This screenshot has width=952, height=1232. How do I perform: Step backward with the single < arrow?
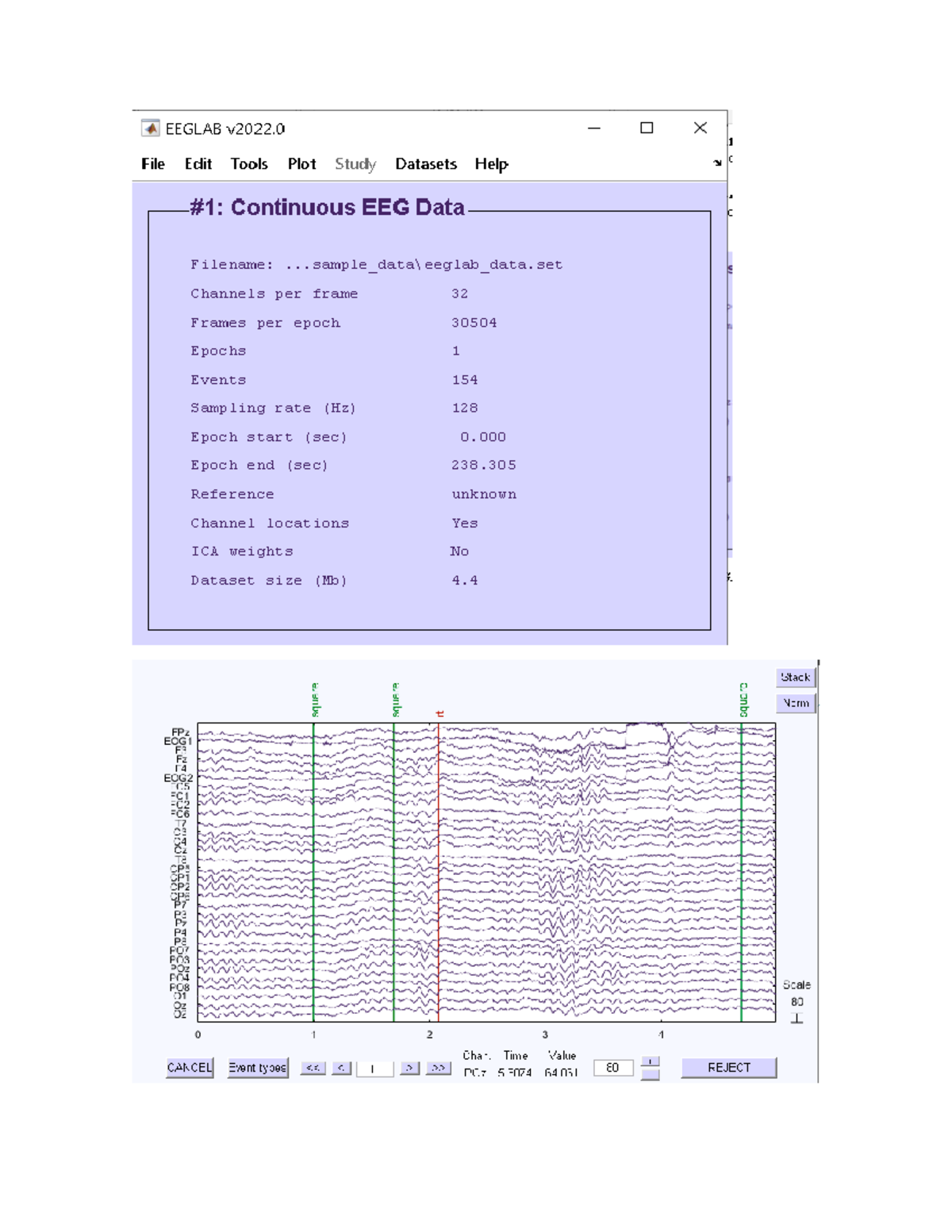[x=341, y=1068]
